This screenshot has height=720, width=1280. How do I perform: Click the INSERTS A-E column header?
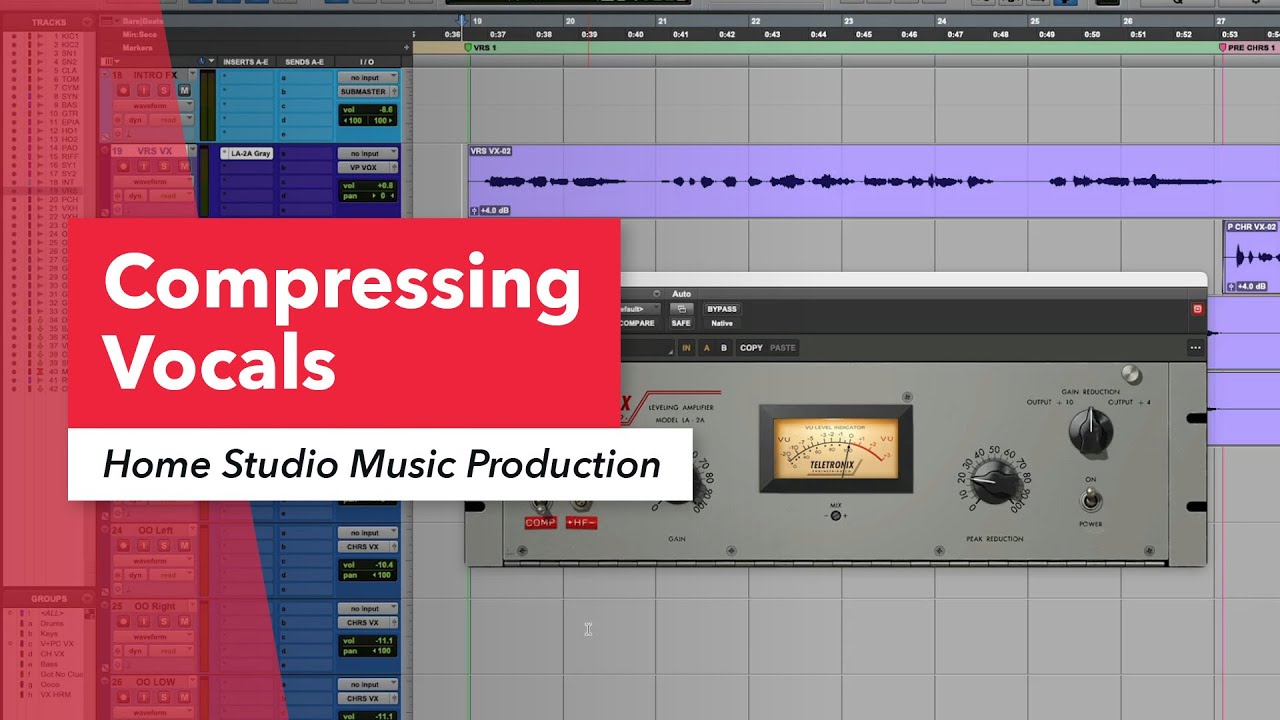coord(245,62)
